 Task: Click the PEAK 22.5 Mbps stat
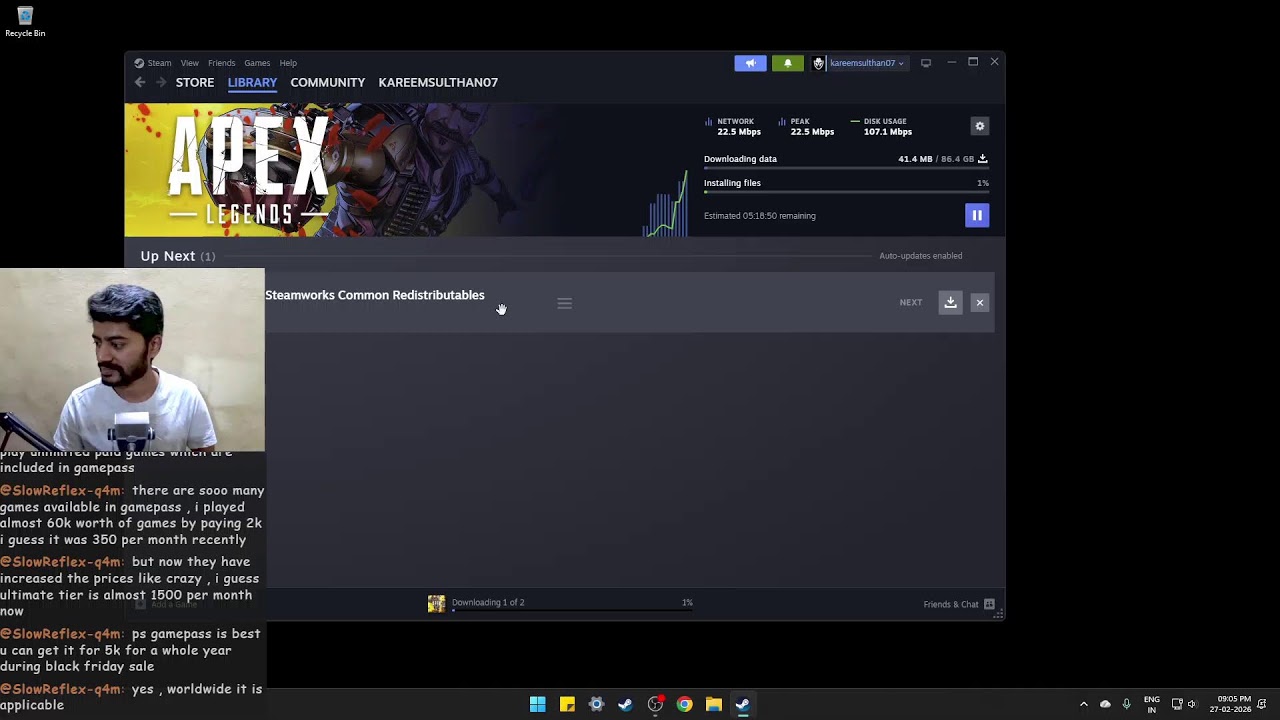point(807,126)
